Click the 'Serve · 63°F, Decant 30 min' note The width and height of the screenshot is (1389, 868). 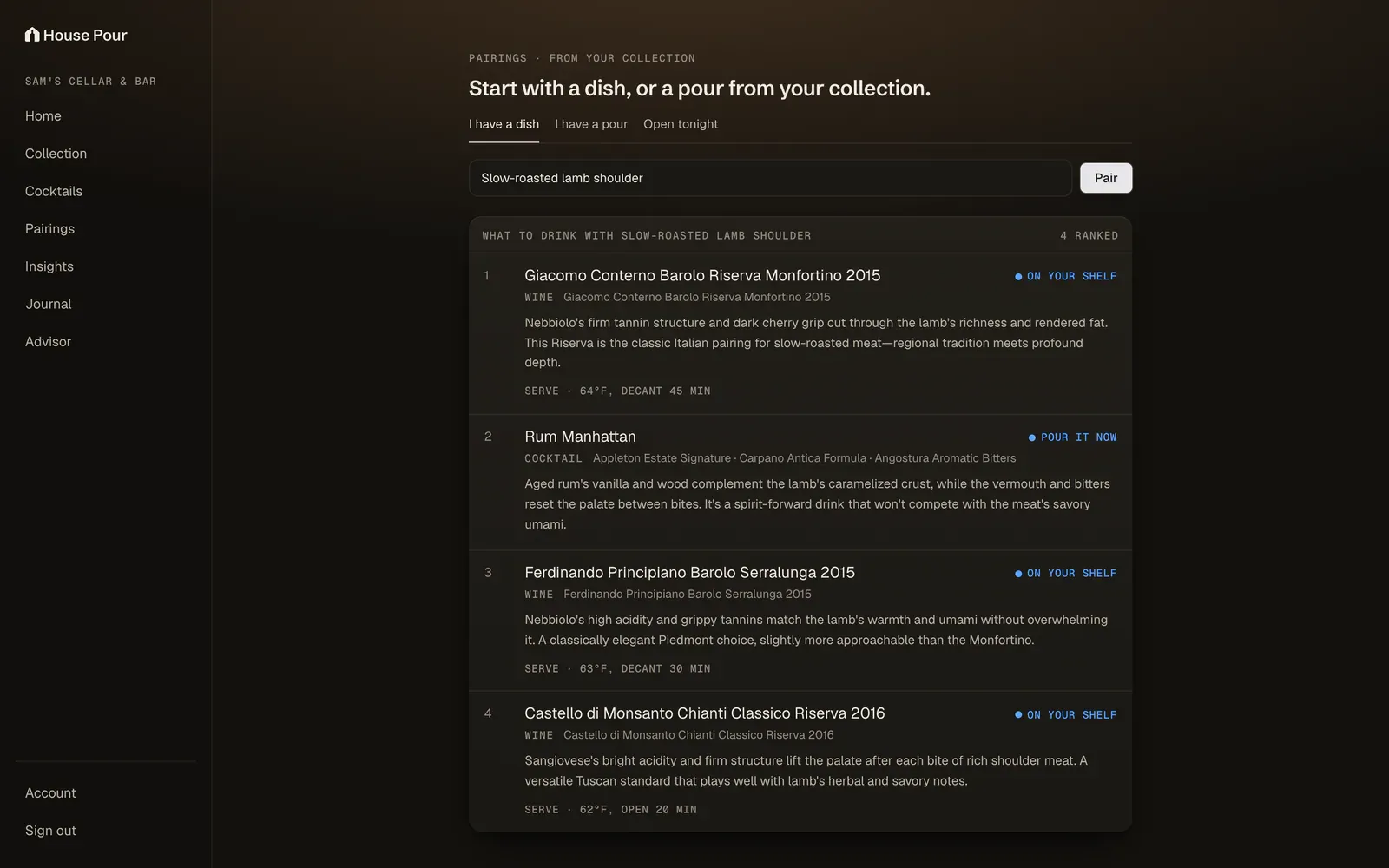(617, 669)
